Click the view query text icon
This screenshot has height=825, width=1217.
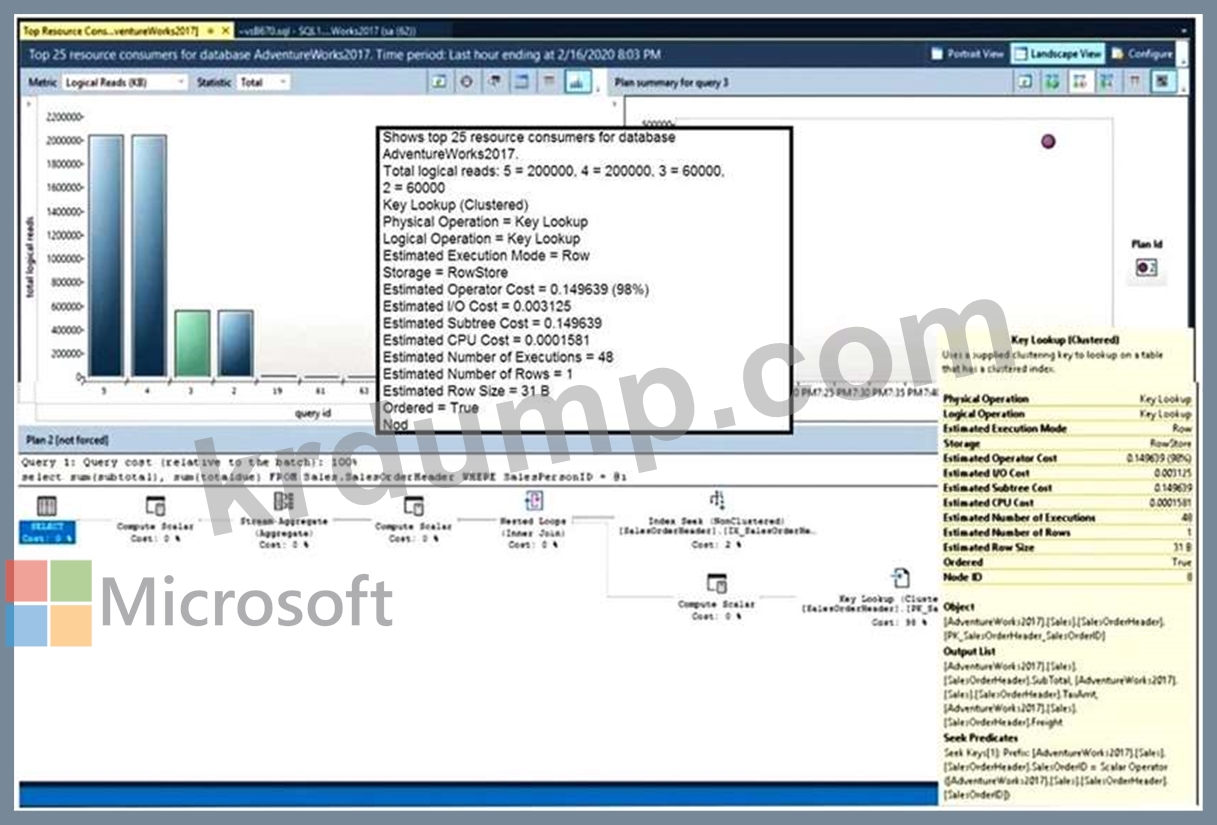(494, 83)
